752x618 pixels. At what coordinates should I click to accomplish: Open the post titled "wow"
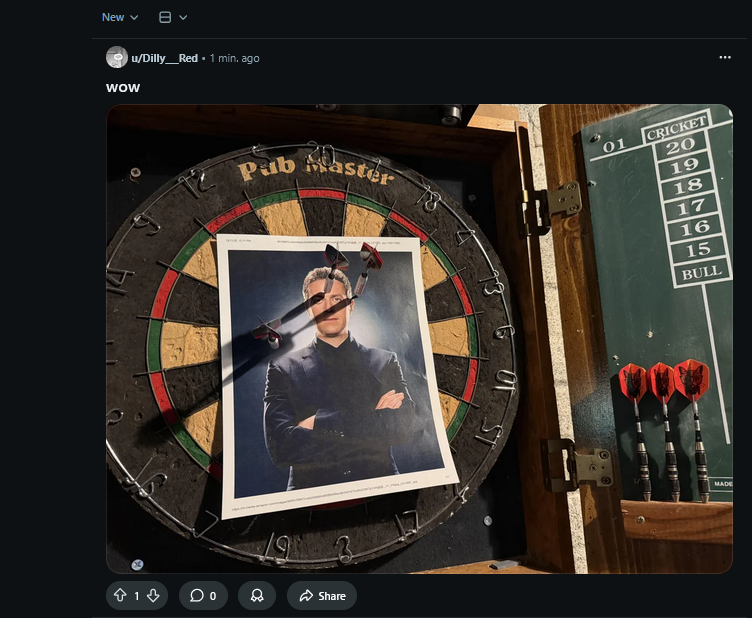click(123, 87)
